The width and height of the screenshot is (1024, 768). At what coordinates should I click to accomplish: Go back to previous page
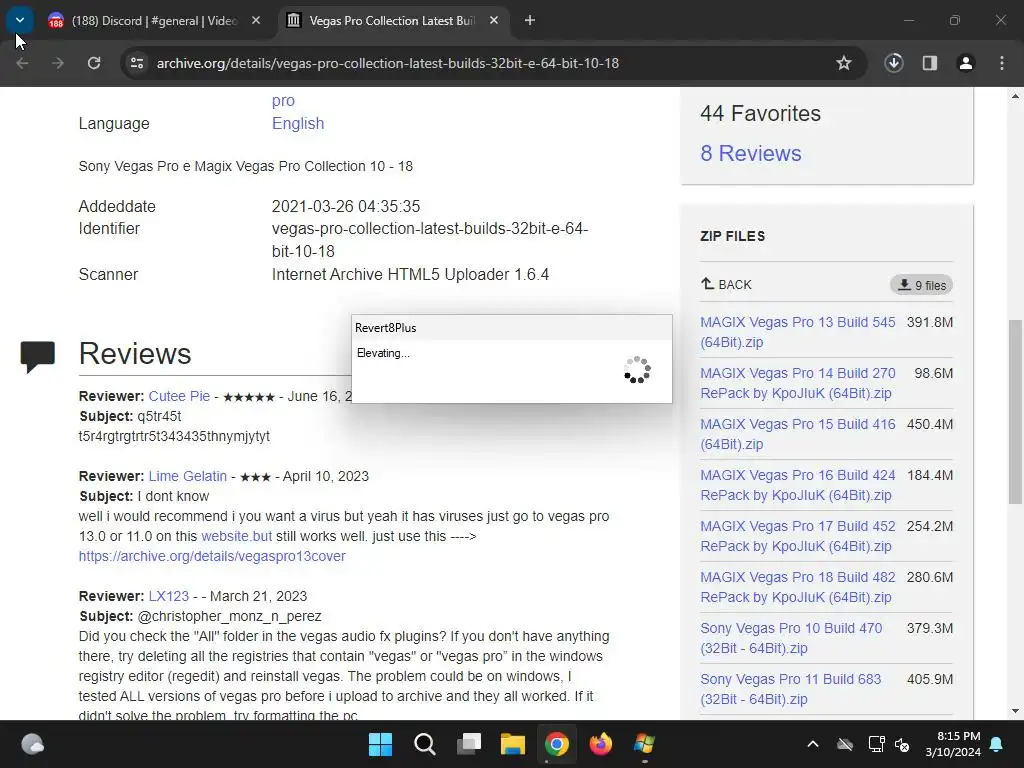[x=22, y=63]
